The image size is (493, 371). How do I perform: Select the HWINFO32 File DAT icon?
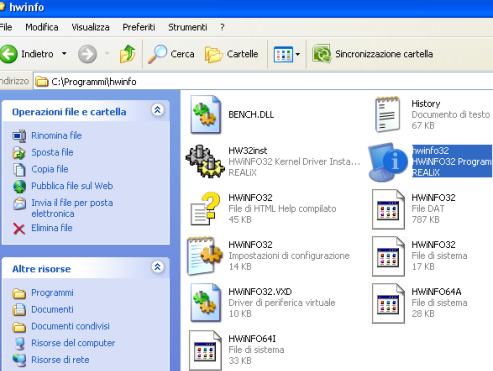click(x=389, y=209)
